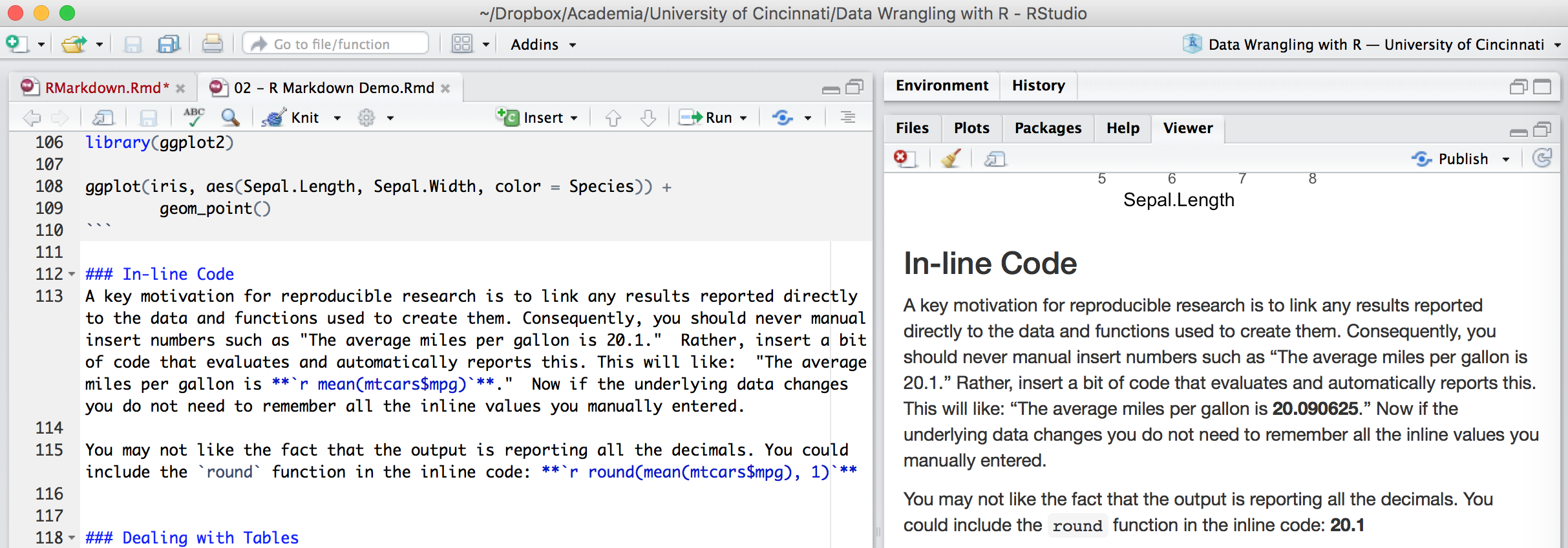
Task: Click the Save All icon
Action: 169,44
